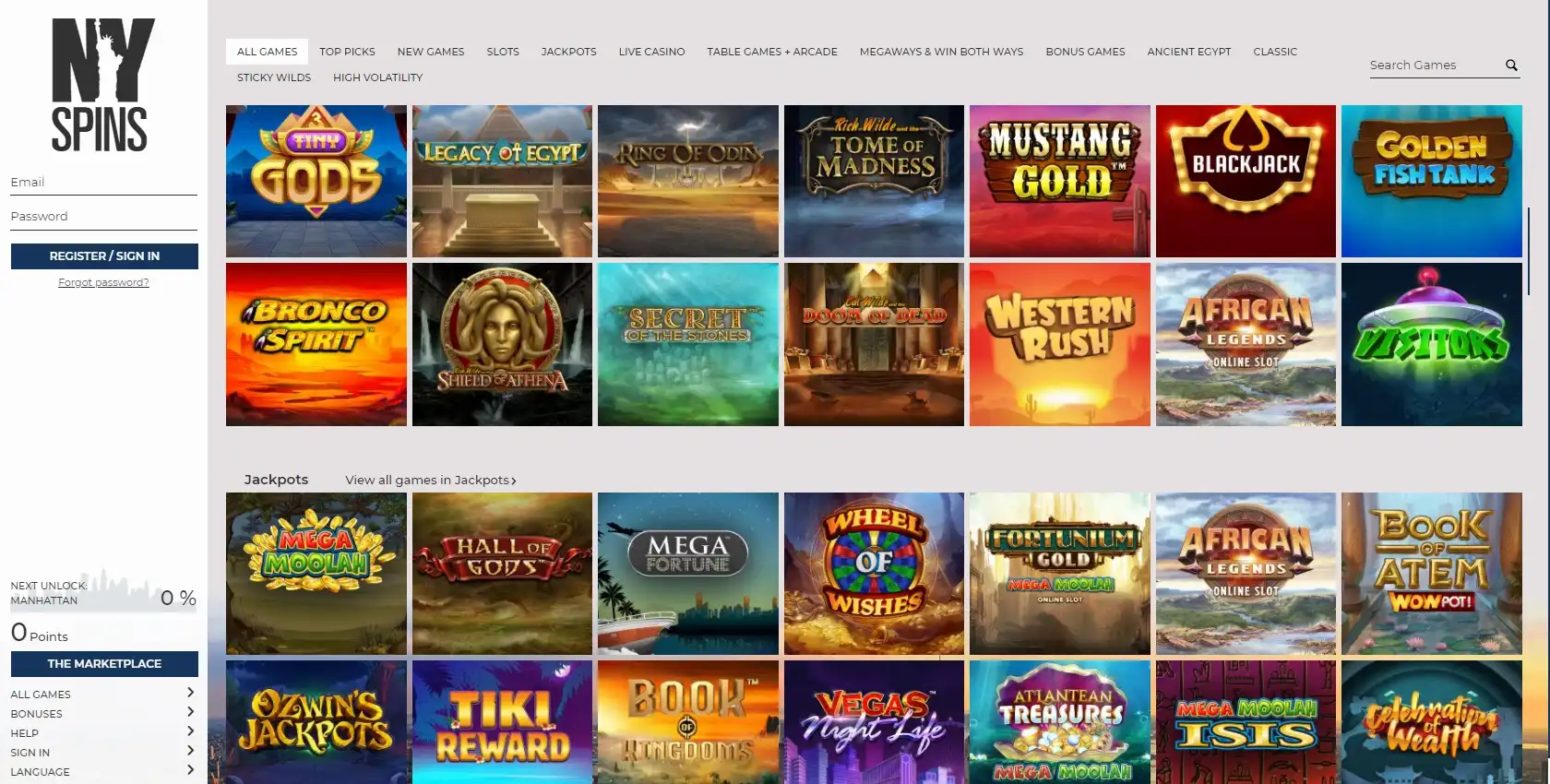Screen dimensions: 1550x784
Task: Click the Forgot password link
Action: pyautogui.click(x=103, y=282)
